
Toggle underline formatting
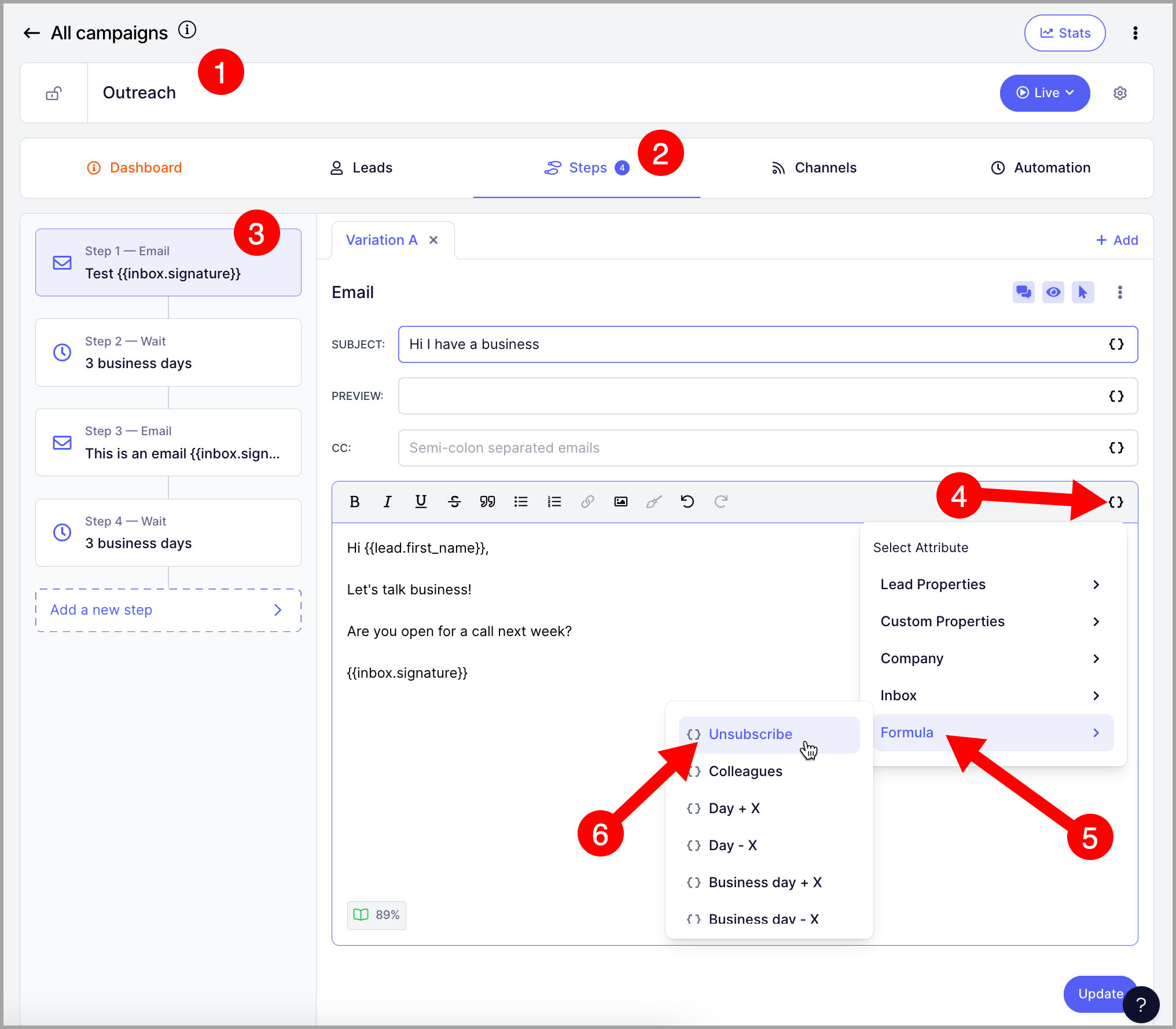pyautogui.click(x=421, y=502)
